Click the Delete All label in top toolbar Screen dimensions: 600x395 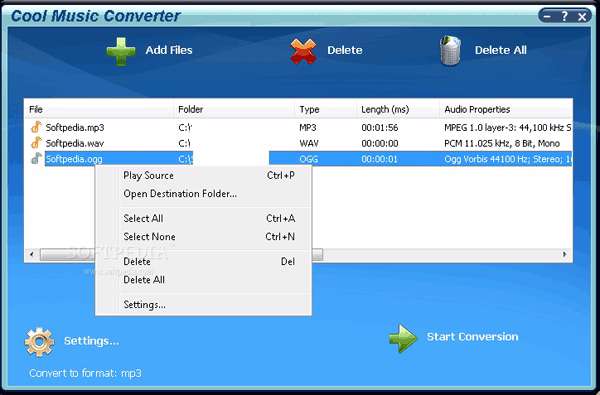pos(501,50)
